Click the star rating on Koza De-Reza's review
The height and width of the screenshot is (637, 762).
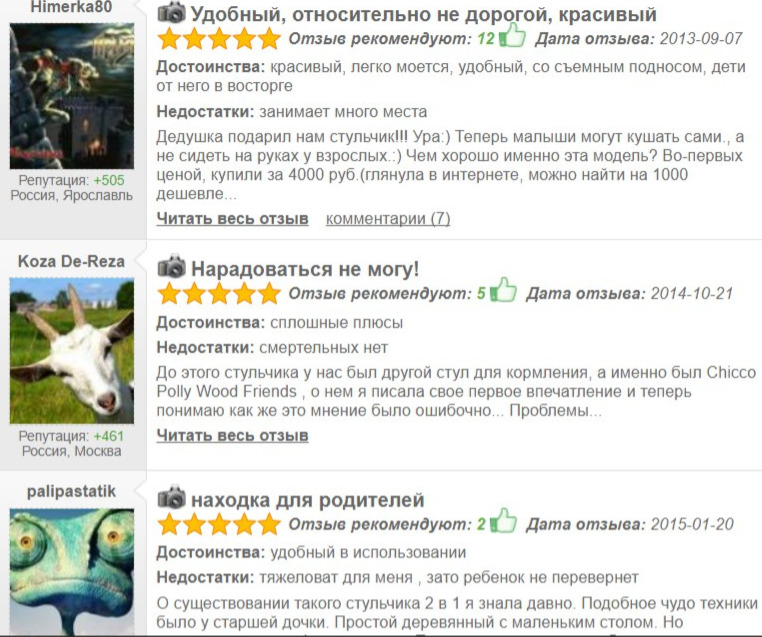click(x=219, y=293)
